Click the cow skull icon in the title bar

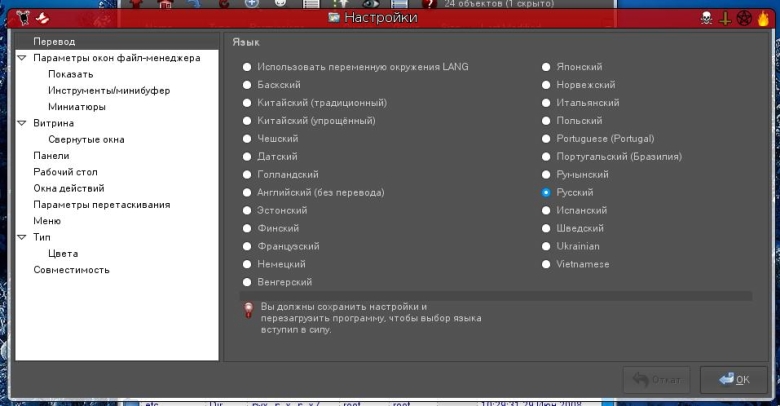(23, 18)
